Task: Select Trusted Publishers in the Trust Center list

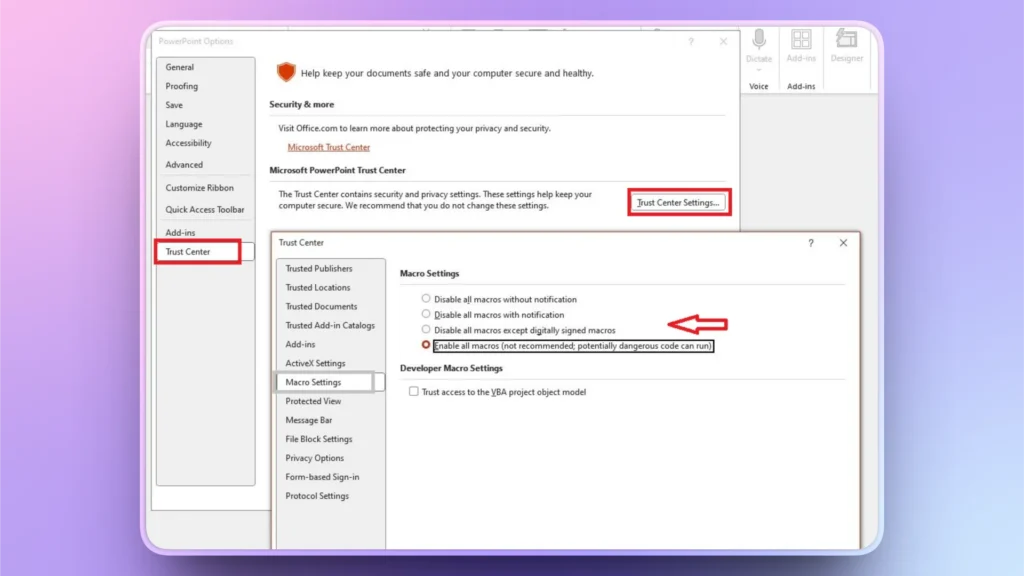Action: (x=319, y=268)
